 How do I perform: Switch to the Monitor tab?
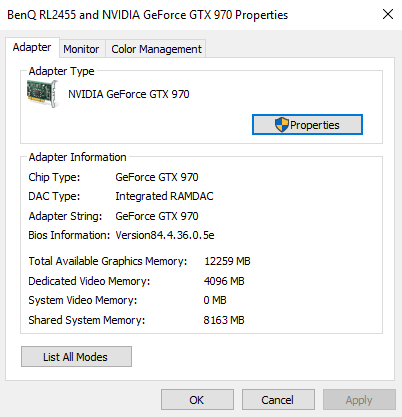coord(81,49)
